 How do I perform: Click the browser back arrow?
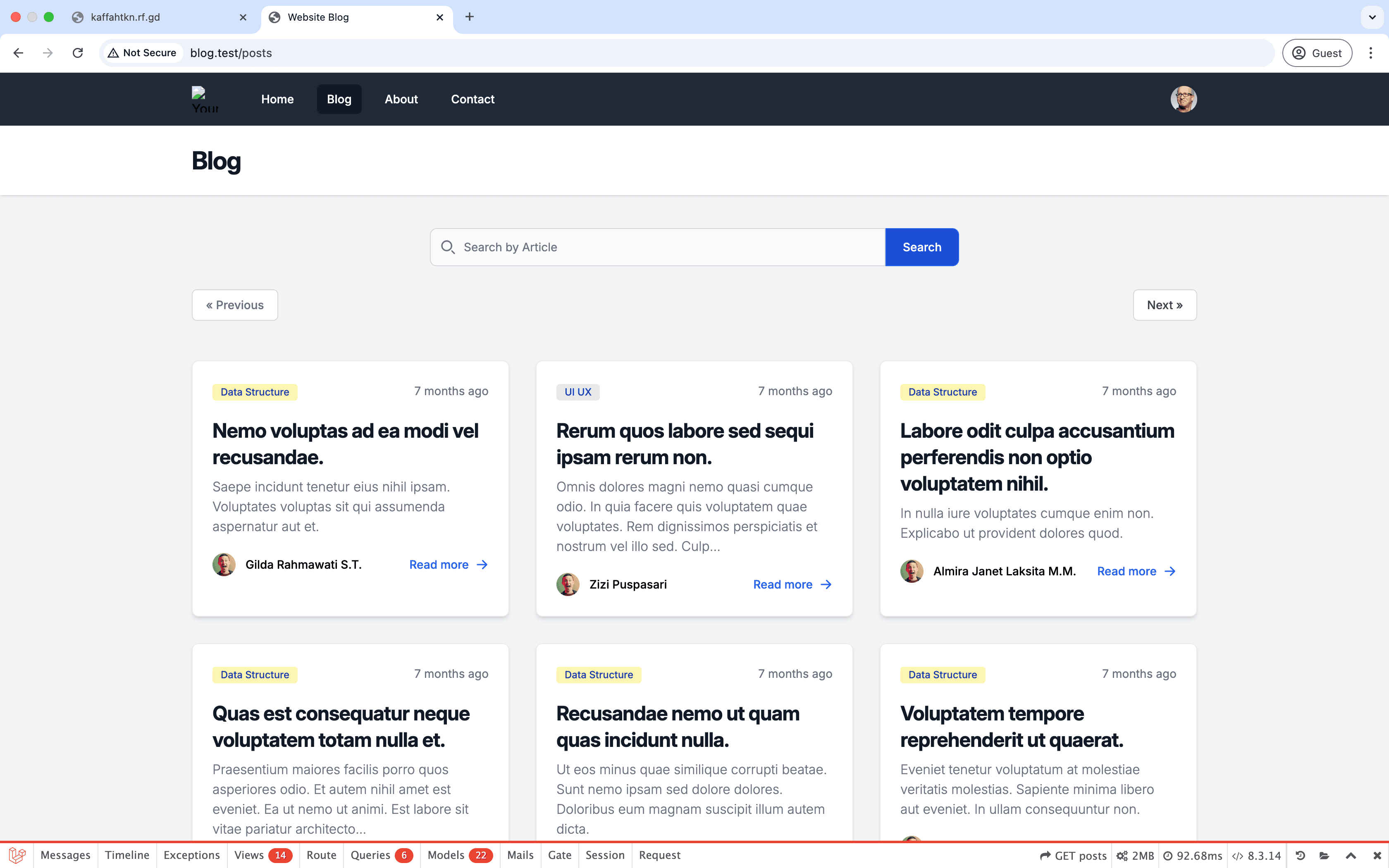(x=18, y=53)
